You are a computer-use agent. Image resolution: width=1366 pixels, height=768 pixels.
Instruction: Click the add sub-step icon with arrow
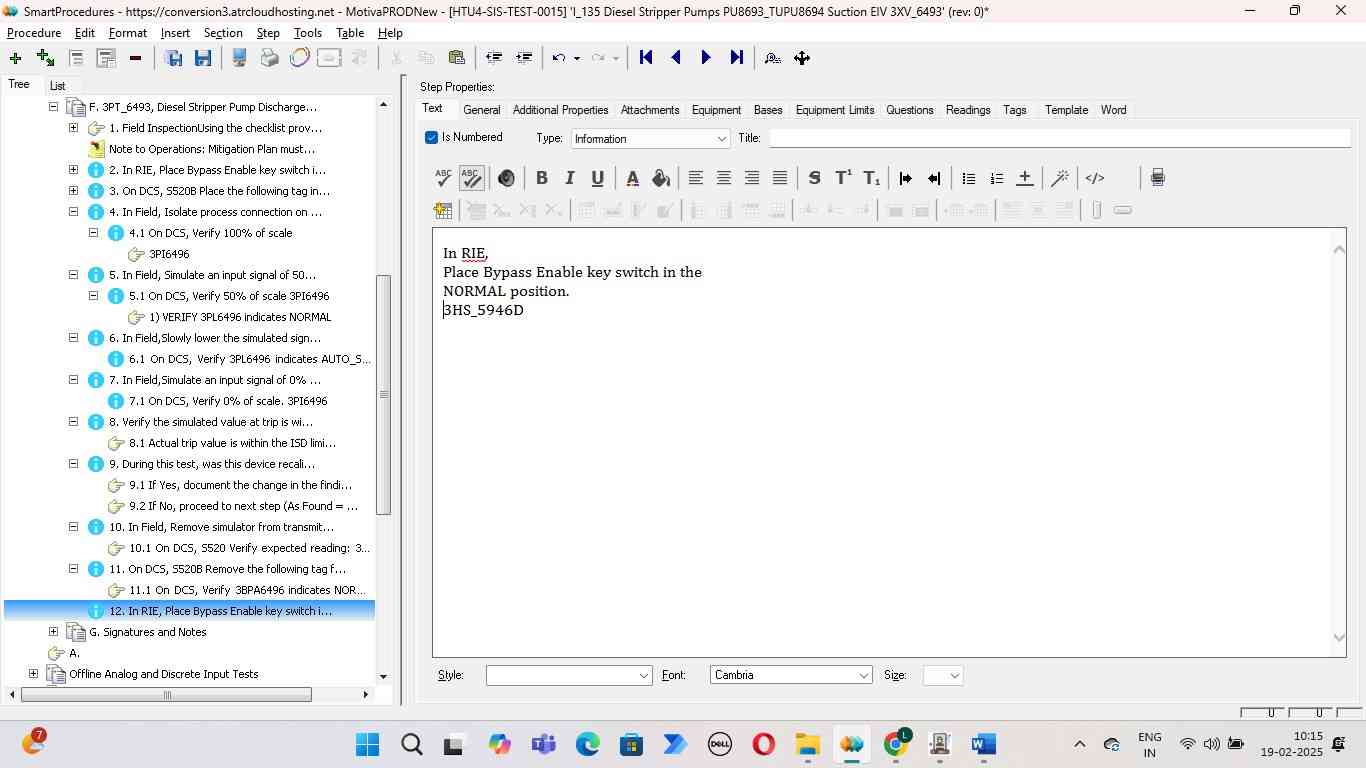click(x=45, y=58)
